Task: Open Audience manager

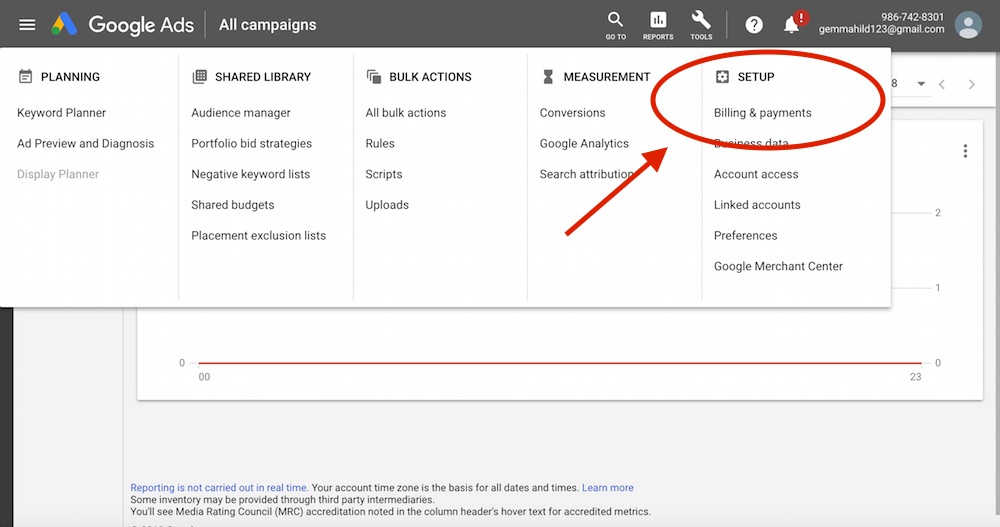Action: click(240, 113)
